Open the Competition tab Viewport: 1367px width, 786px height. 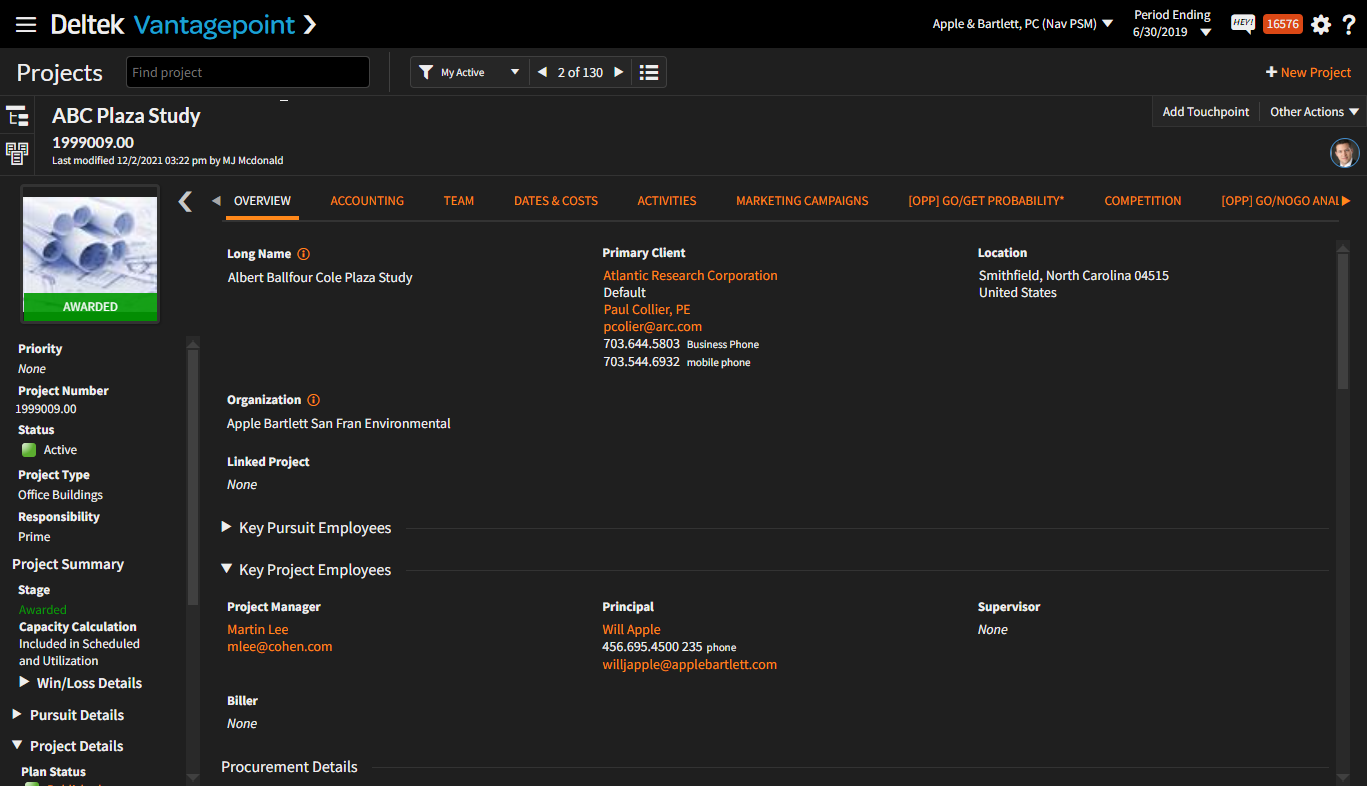tap(1143, 201)
